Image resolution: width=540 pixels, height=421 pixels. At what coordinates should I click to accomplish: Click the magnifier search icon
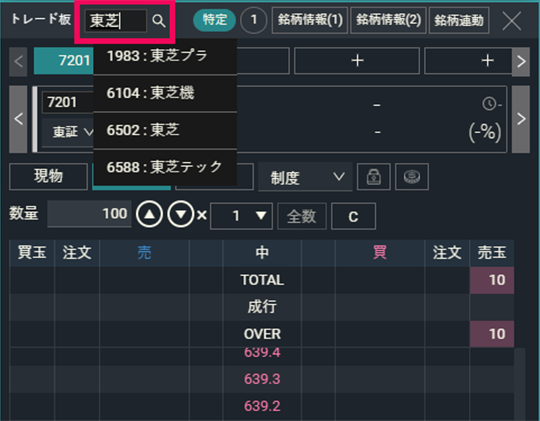click(x=159, y=21)
